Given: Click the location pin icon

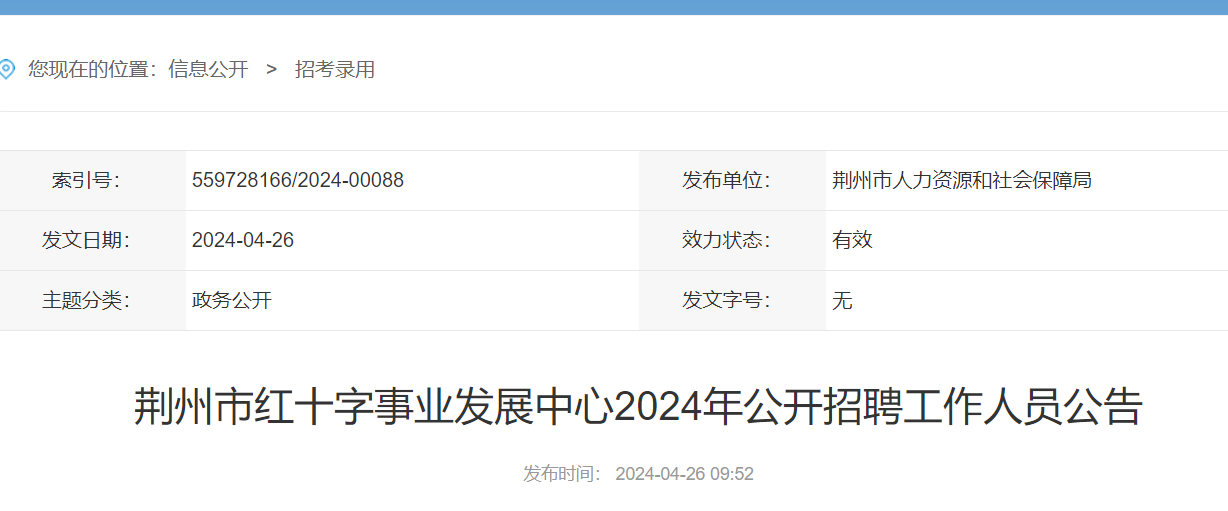Looking at the screenshot, I should tap(7, 70).
